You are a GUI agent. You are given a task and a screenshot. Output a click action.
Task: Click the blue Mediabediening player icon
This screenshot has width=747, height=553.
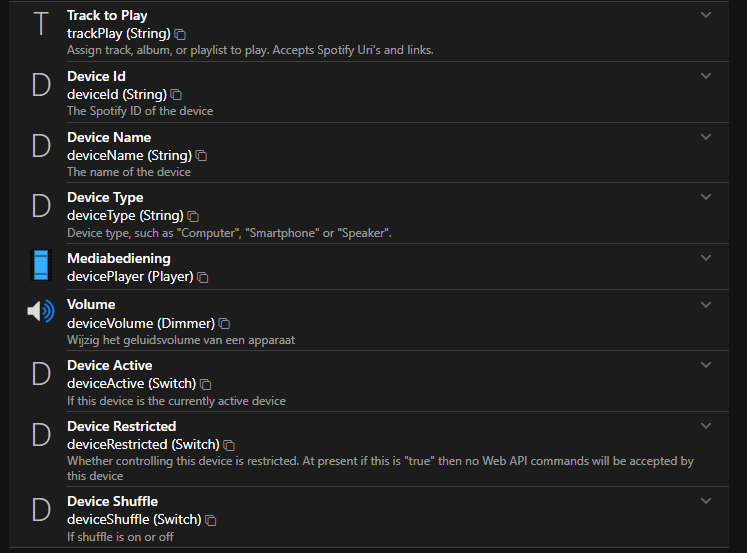click(41, 266)
